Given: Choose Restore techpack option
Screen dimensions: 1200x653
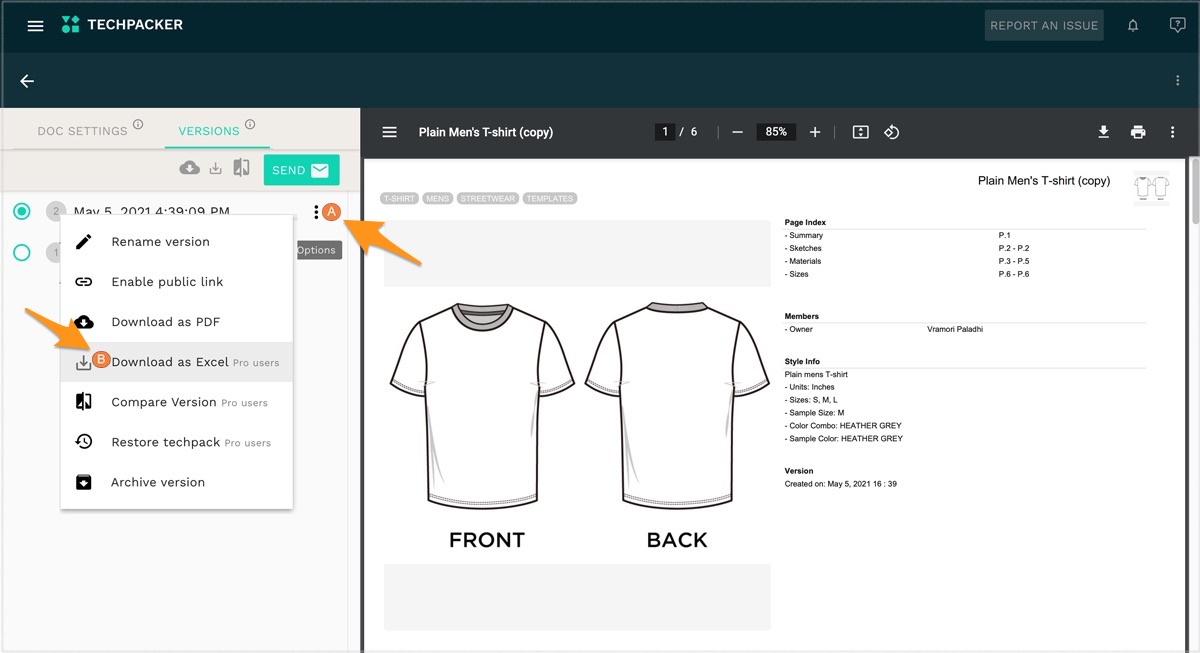Looking at the screenshot, I should pyautogui.click(x=177, y=442).
